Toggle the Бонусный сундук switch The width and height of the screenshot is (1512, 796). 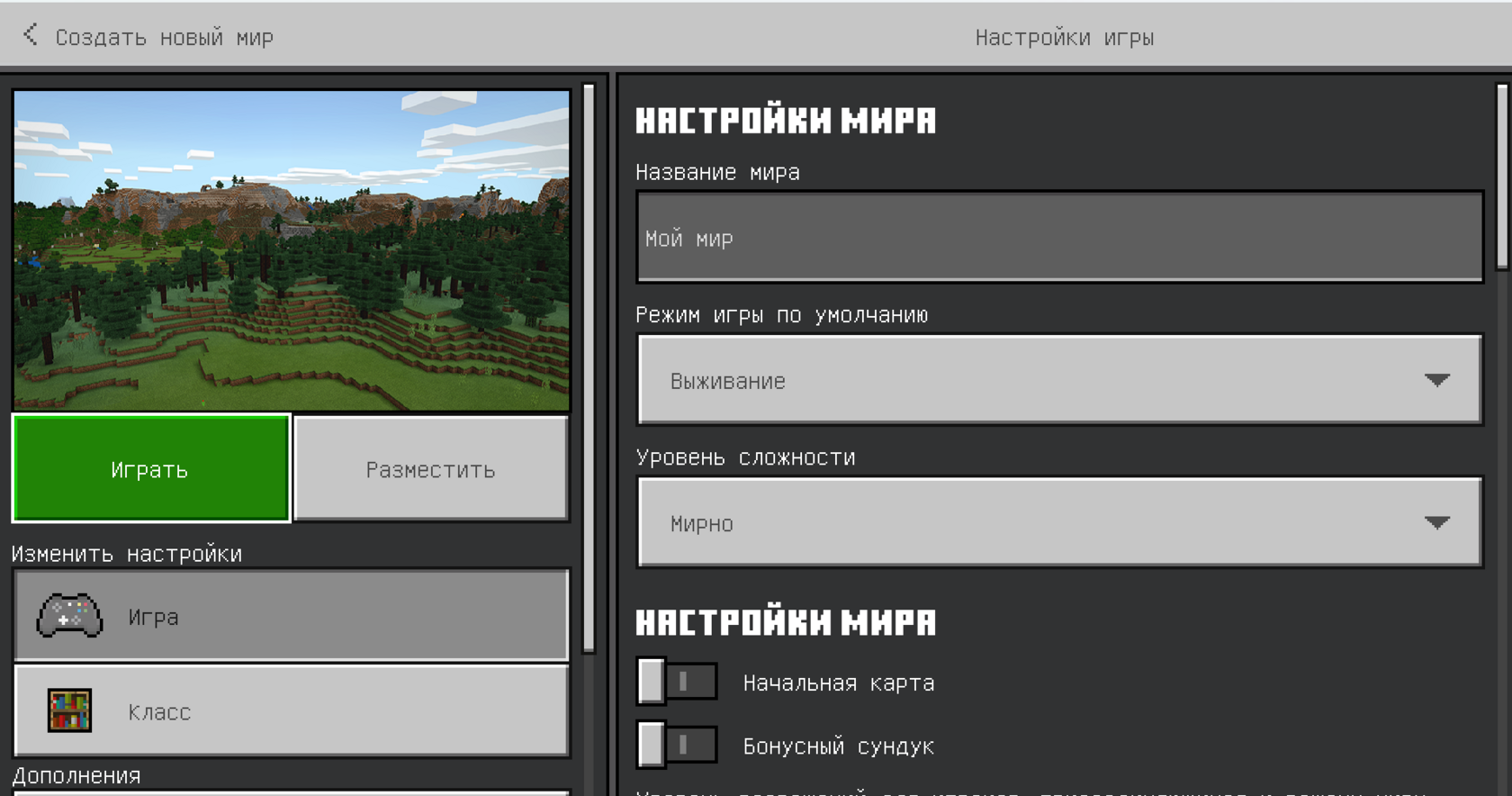677,745
